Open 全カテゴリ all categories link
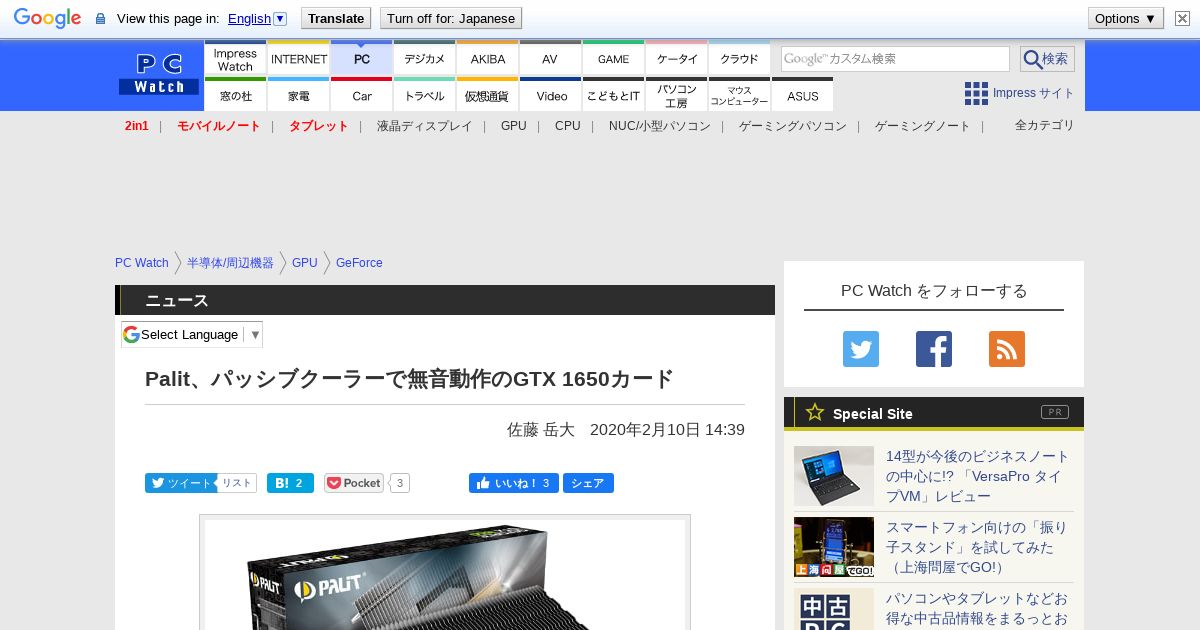This screenshot has width=1200, height=630. (x=1045, y=125)
